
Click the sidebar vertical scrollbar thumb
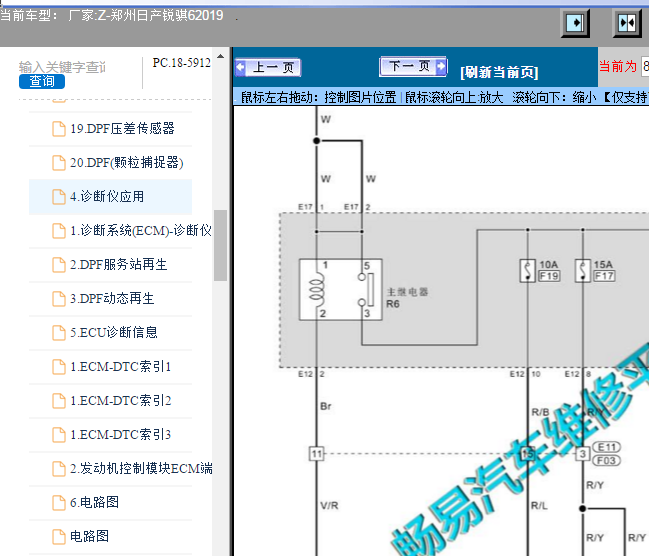(x=220, y=246)
